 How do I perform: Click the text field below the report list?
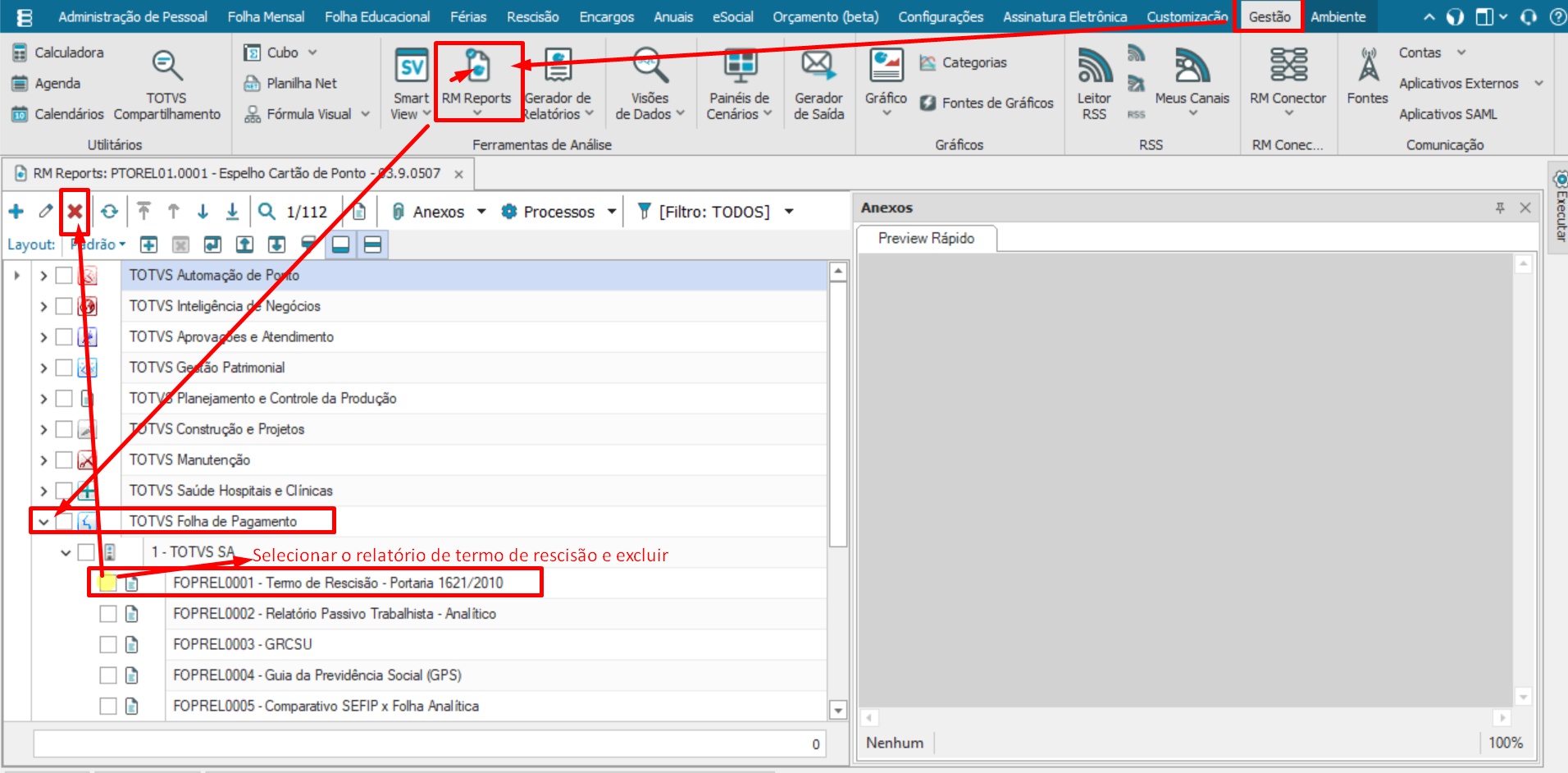tap(429, 743)
